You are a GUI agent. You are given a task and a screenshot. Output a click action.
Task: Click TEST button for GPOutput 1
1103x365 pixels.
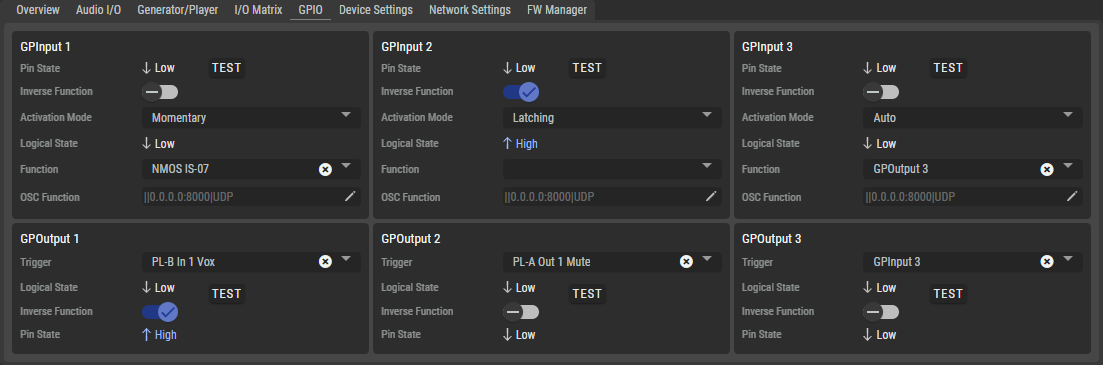point(227,294)
